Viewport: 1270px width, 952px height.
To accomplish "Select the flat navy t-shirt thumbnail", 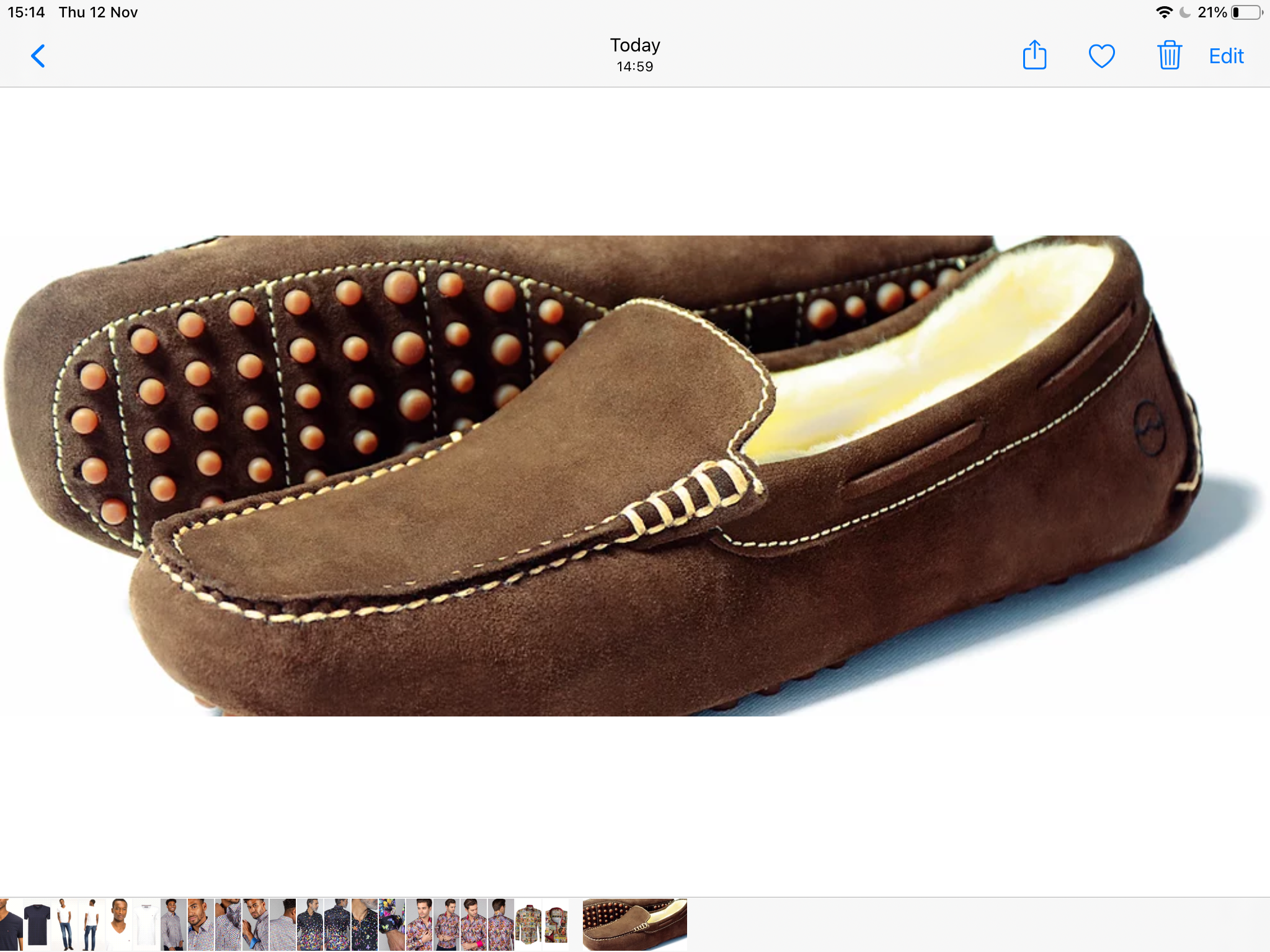I will [37, 925].
